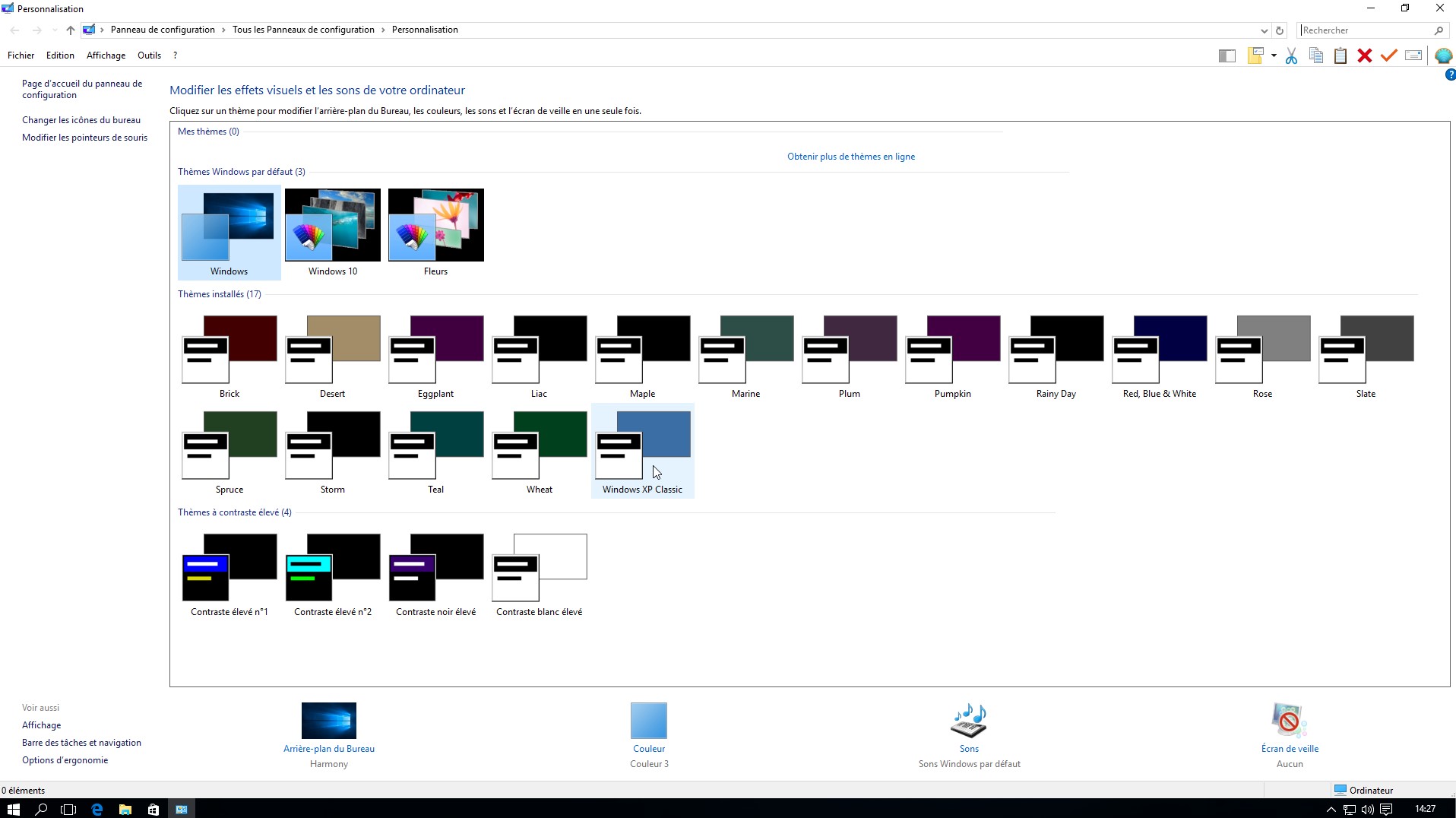Screen dimensions: 1456x818
Task: Open the blue Help question mark
Action: tap(1451, 75)
